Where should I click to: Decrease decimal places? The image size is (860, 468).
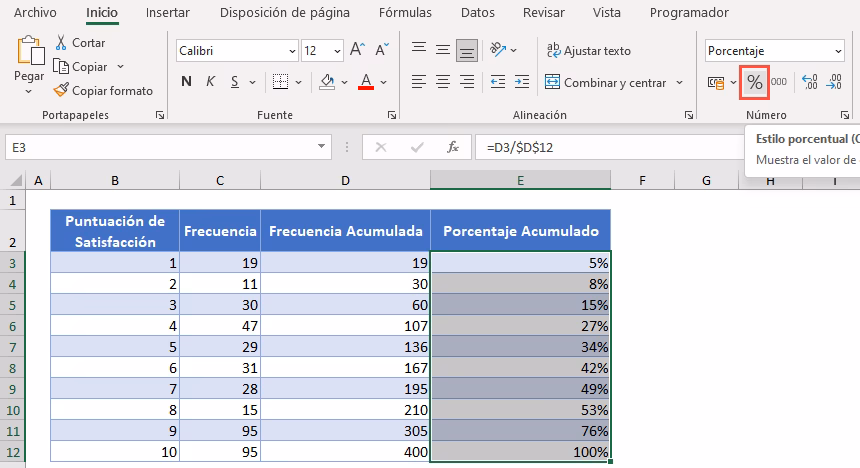click(834, 82)
